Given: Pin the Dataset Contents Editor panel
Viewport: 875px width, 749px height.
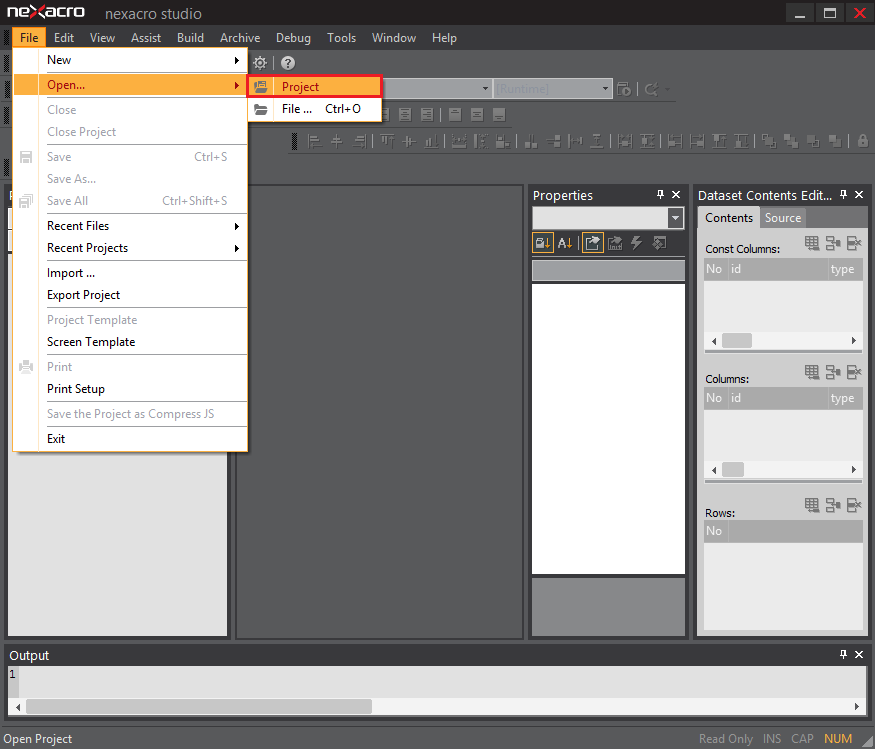Looking at the screenshot, I should (844, 194).
